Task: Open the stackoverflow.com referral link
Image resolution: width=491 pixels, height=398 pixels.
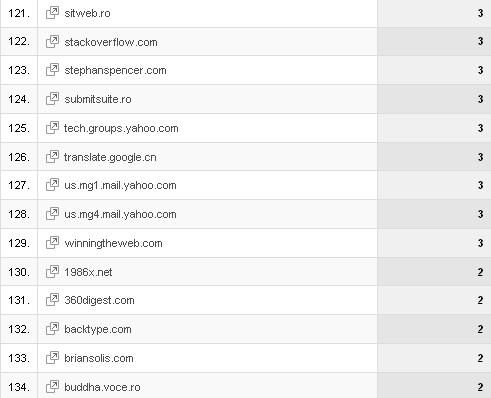Action: 111,42
